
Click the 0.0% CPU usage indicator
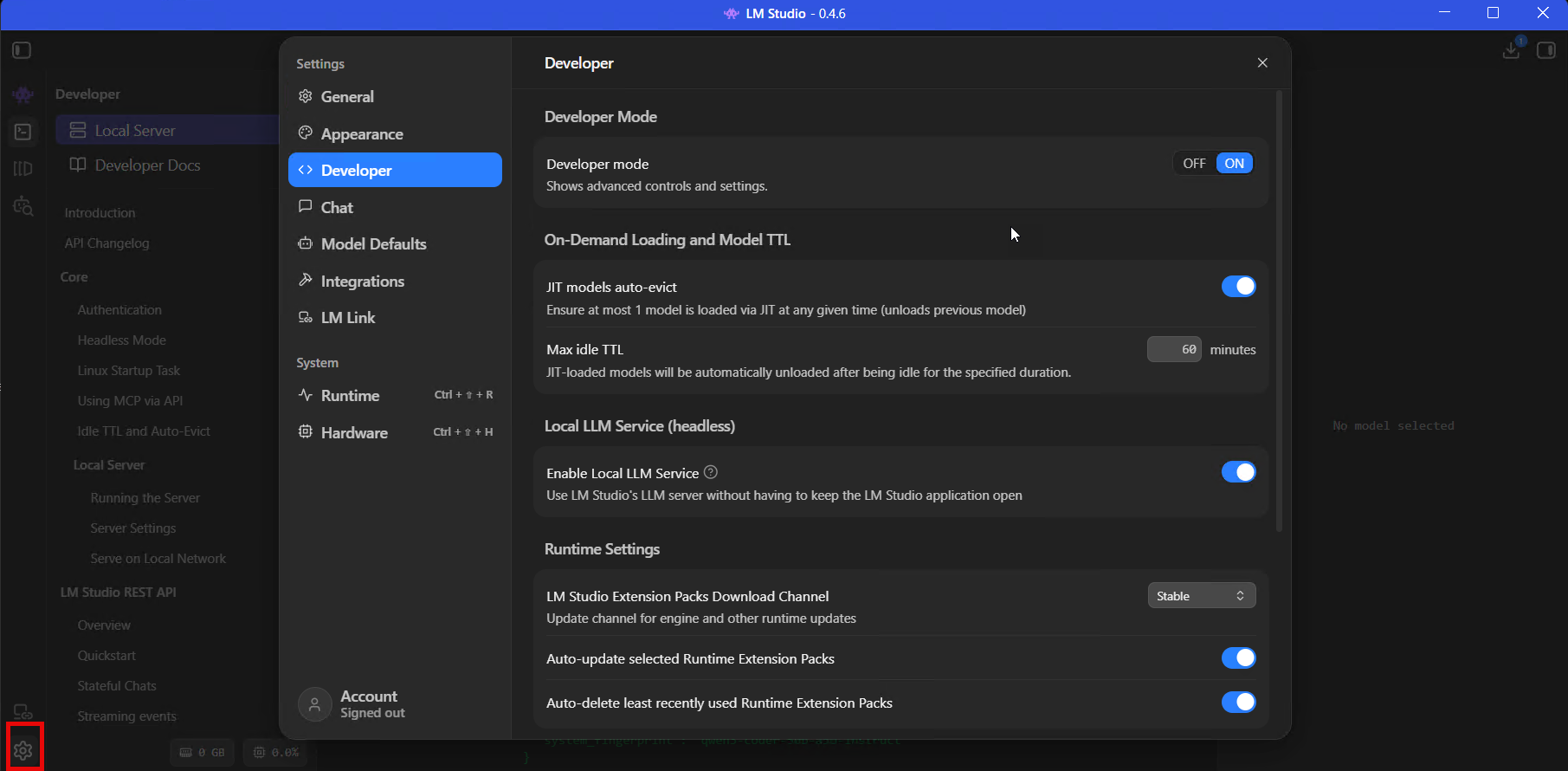point(275,752)
